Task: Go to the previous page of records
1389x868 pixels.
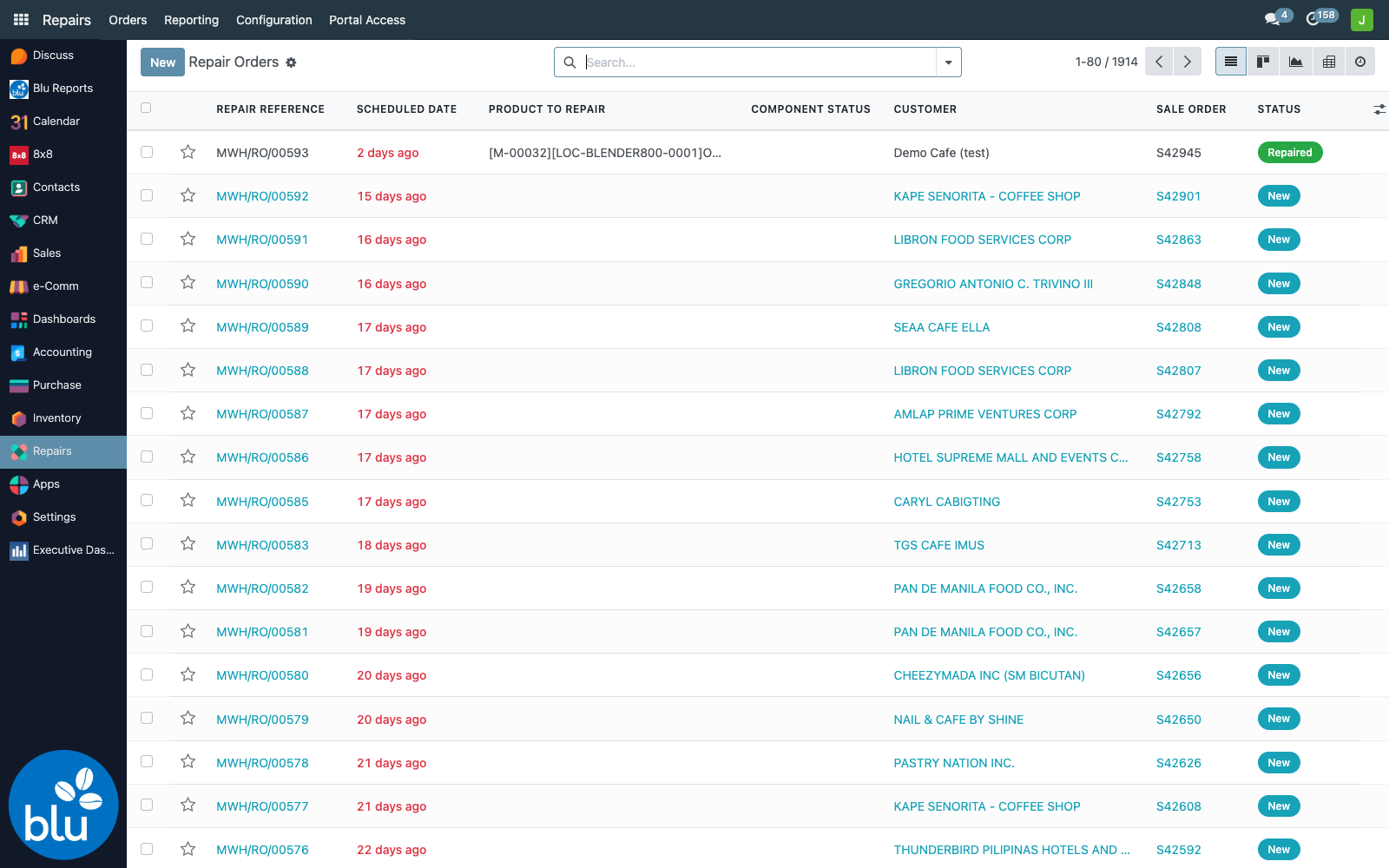Action: point(1159,62)
